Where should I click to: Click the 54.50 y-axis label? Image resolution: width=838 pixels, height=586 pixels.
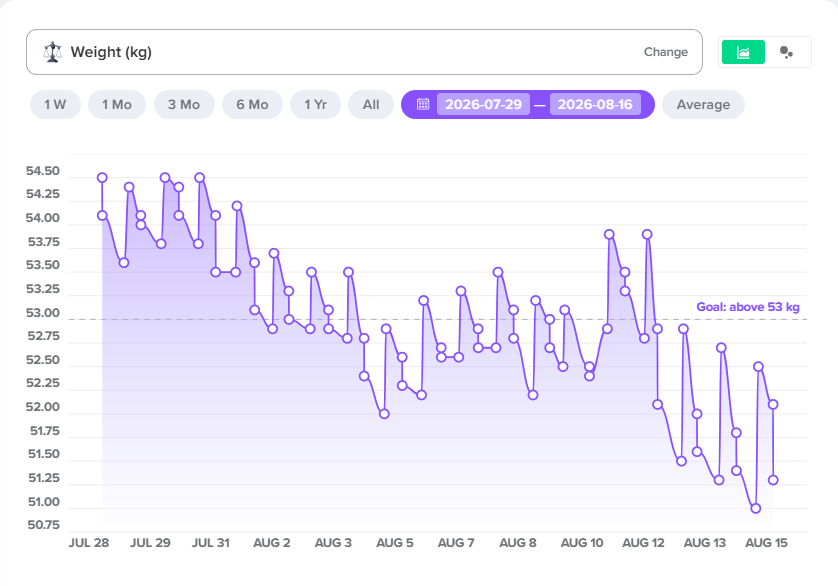tap(43, 171)
